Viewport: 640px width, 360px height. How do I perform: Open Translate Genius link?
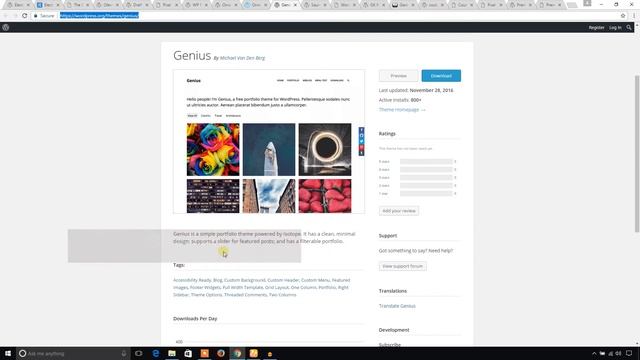397,306
